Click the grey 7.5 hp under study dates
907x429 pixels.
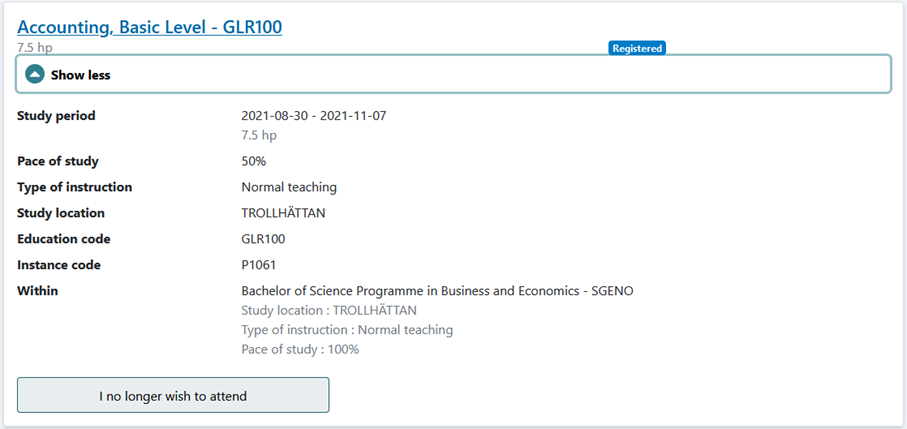click(x=259, y=136)
